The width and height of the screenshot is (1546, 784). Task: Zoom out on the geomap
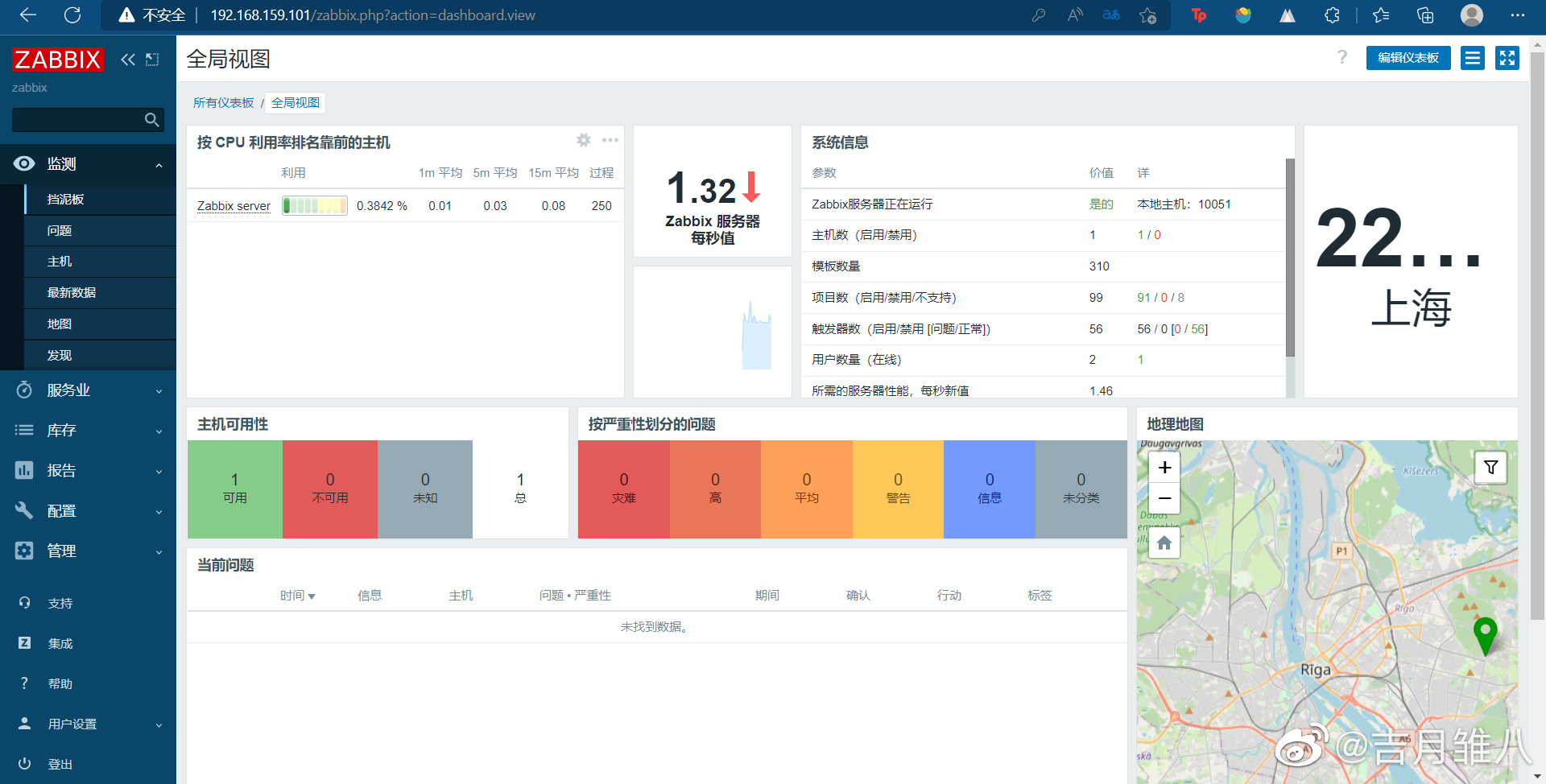pyautogui.click(x=1164, y=498)
